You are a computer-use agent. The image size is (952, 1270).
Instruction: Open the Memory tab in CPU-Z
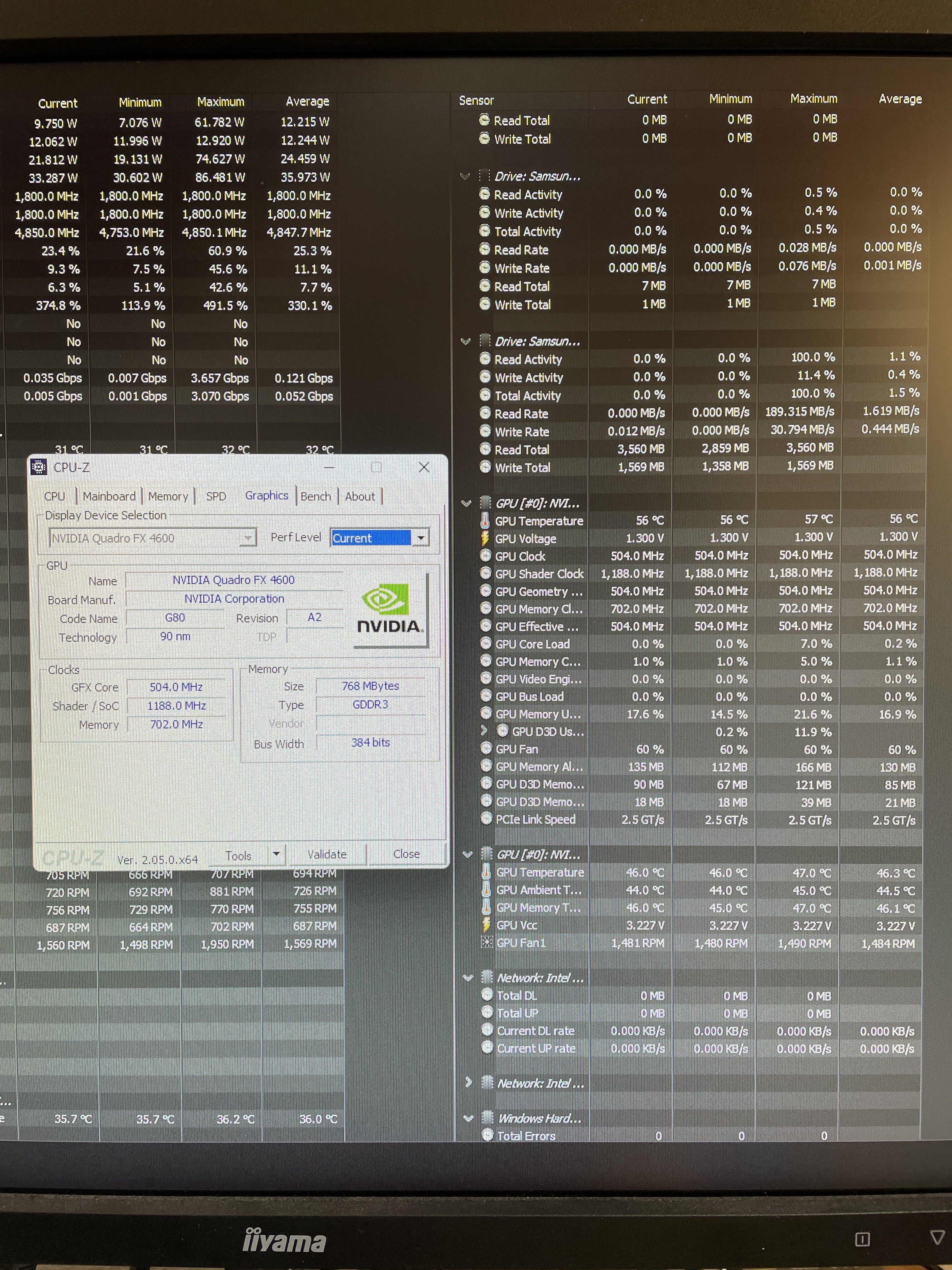(x=168, y=496)
